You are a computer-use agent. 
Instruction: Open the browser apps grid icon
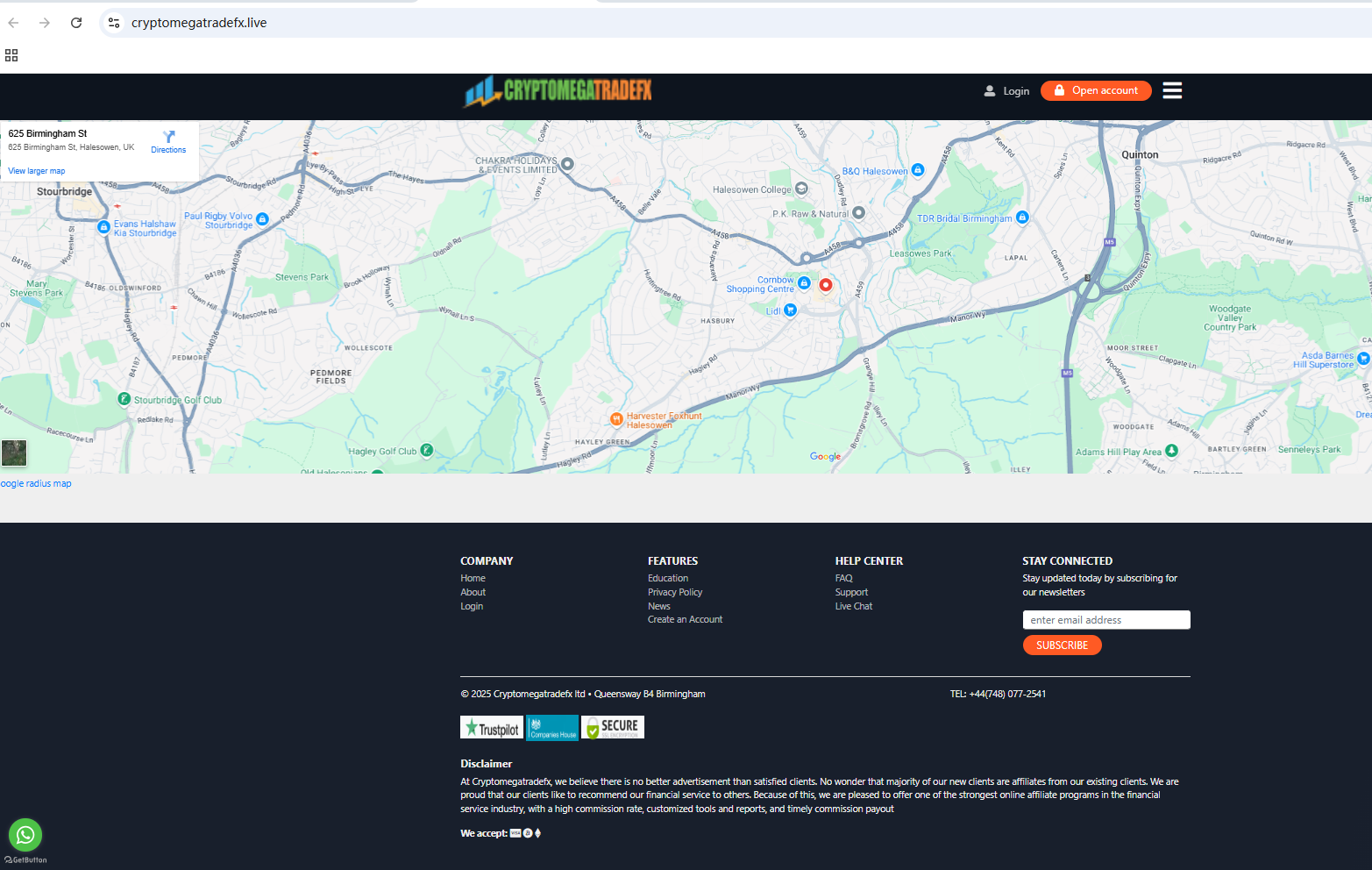point(11,55)
